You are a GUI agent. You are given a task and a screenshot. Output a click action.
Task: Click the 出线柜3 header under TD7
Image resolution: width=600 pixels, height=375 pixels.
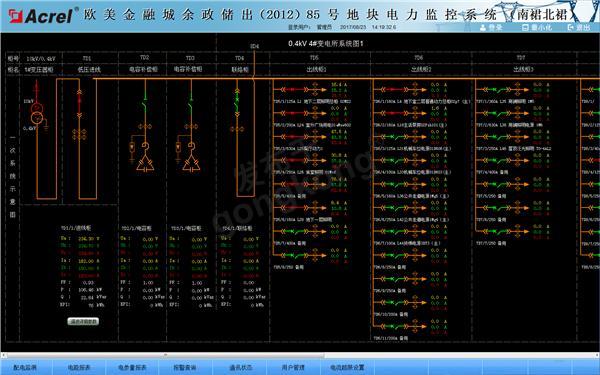(x=523, y=69)
